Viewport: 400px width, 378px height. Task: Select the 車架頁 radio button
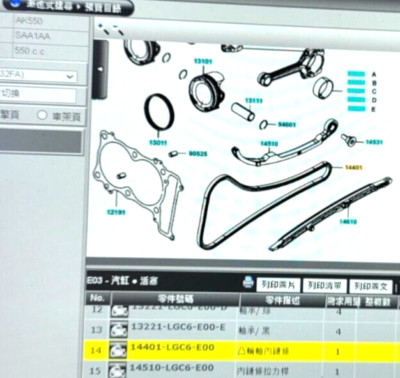(x=42, y=115)
